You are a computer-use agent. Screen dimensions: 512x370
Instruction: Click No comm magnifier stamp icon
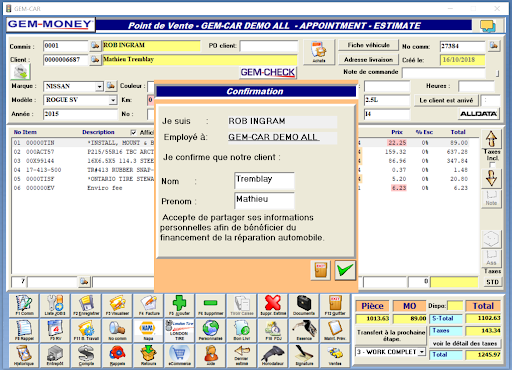pyautogui.click(x=117, y=330)
